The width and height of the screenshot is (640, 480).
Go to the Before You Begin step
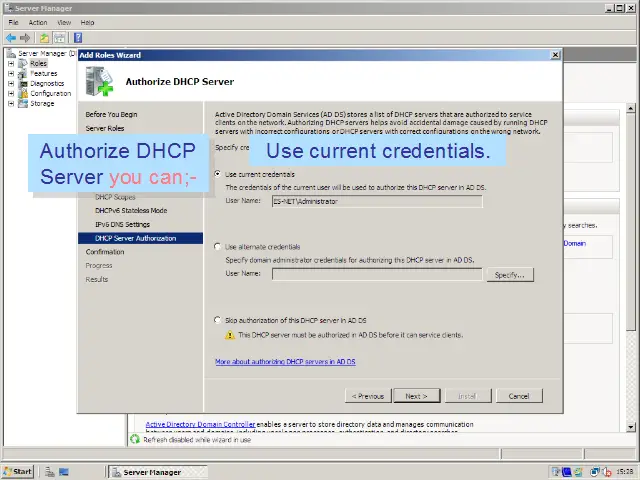point(111,114)
